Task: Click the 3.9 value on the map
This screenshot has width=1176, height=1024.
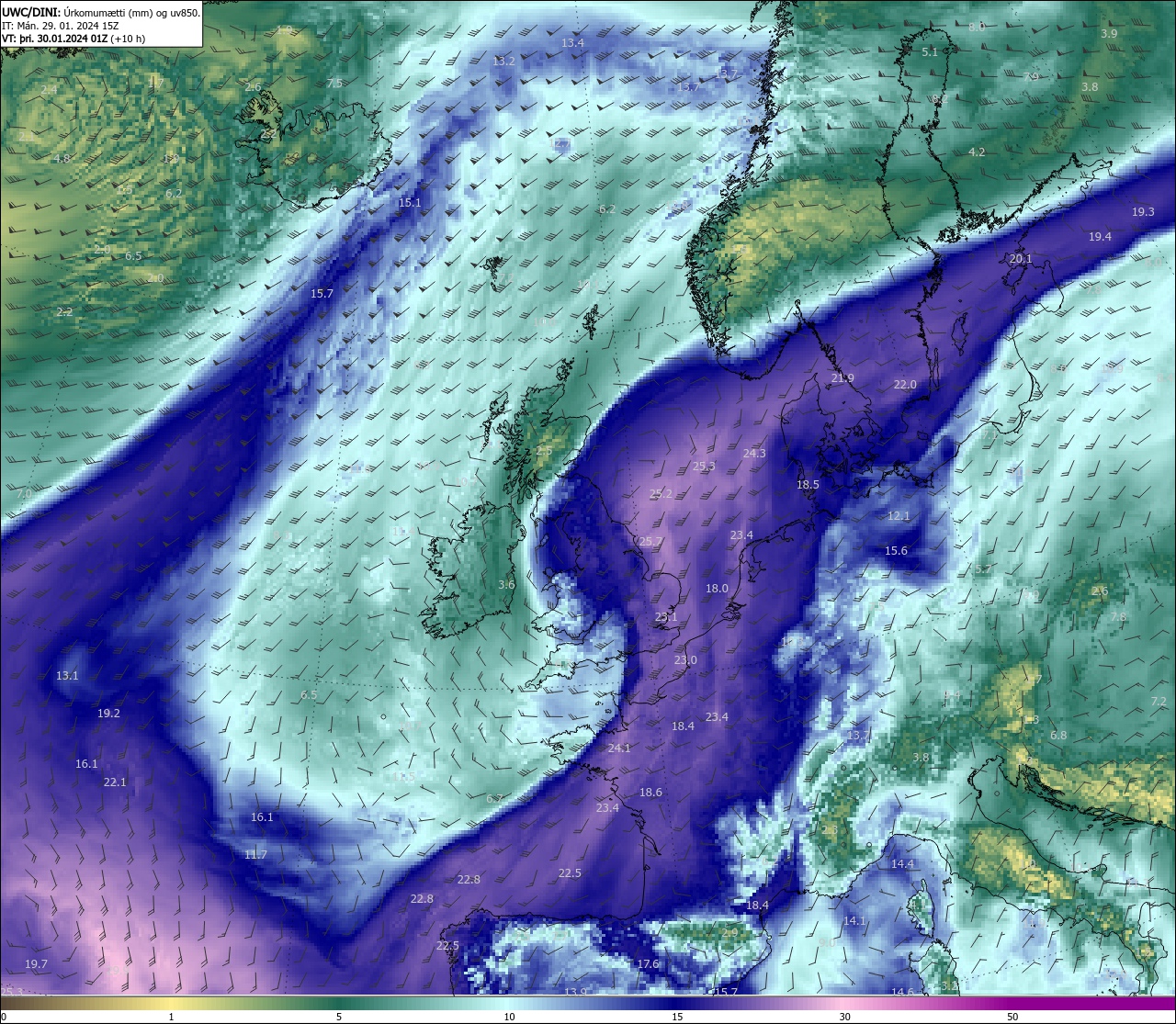Action: pyautogui.click(x=1109, y=34)
